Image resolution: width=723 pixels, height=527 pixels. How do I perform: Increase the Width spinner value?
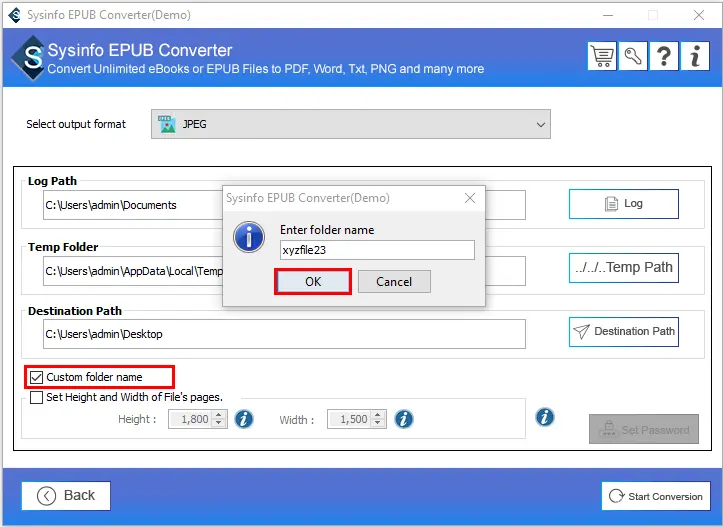pos(378,415)
